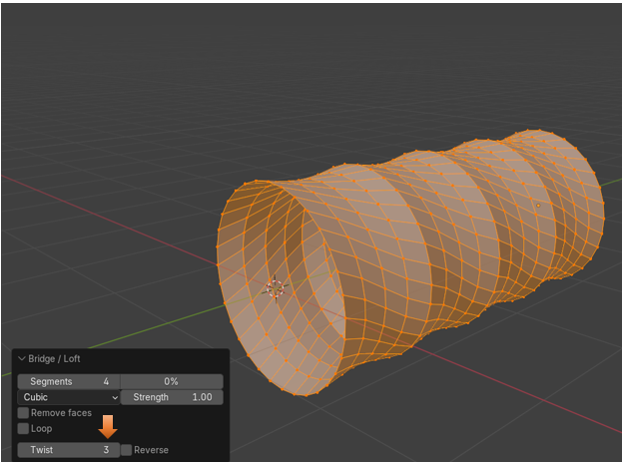622x462 pixels.
Task: Click the Reverse label text
Action: click(151, 450)
